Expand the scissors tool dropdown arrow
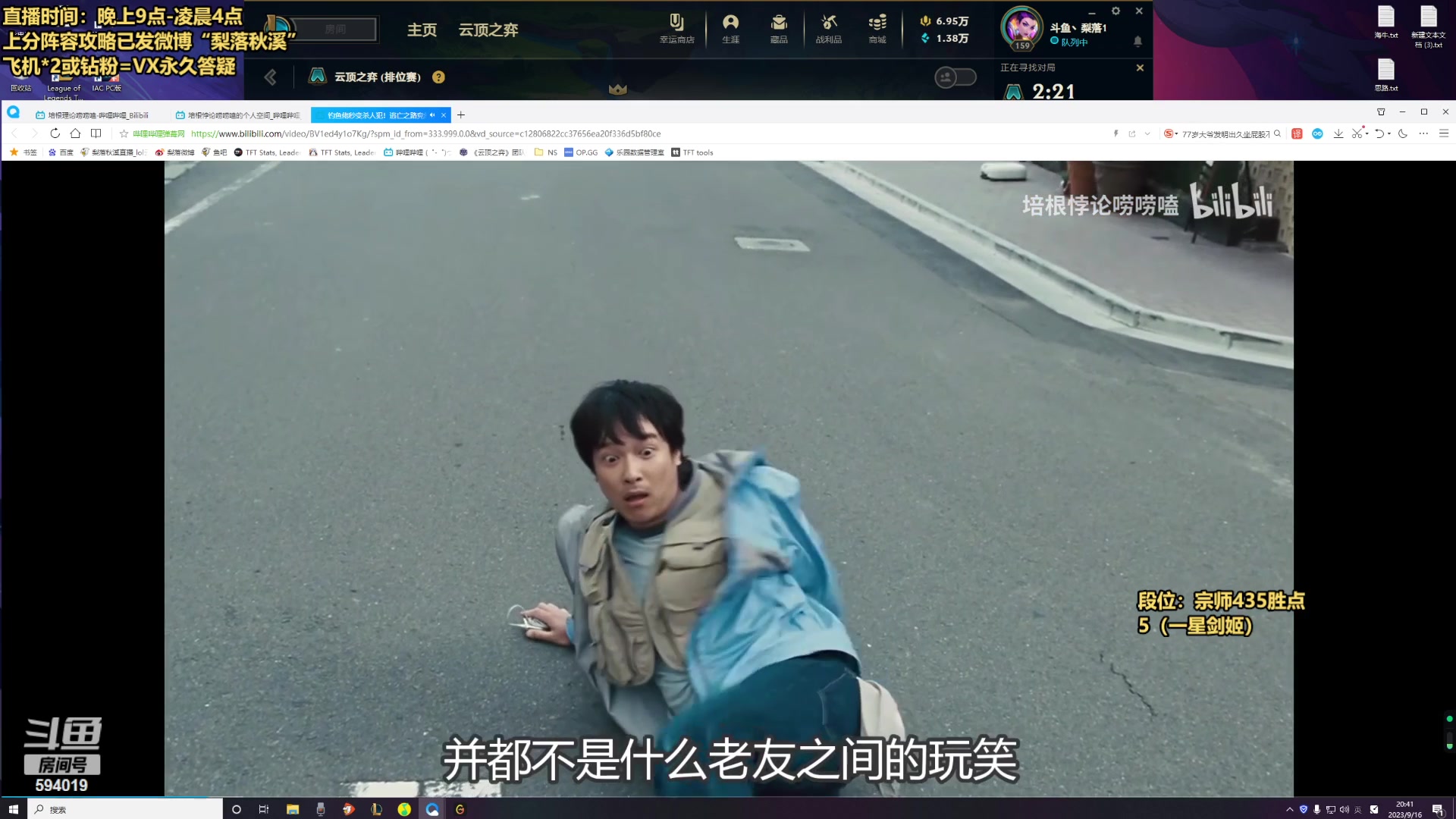The height and width of the screenshot is (819, 1456). 1367,134
